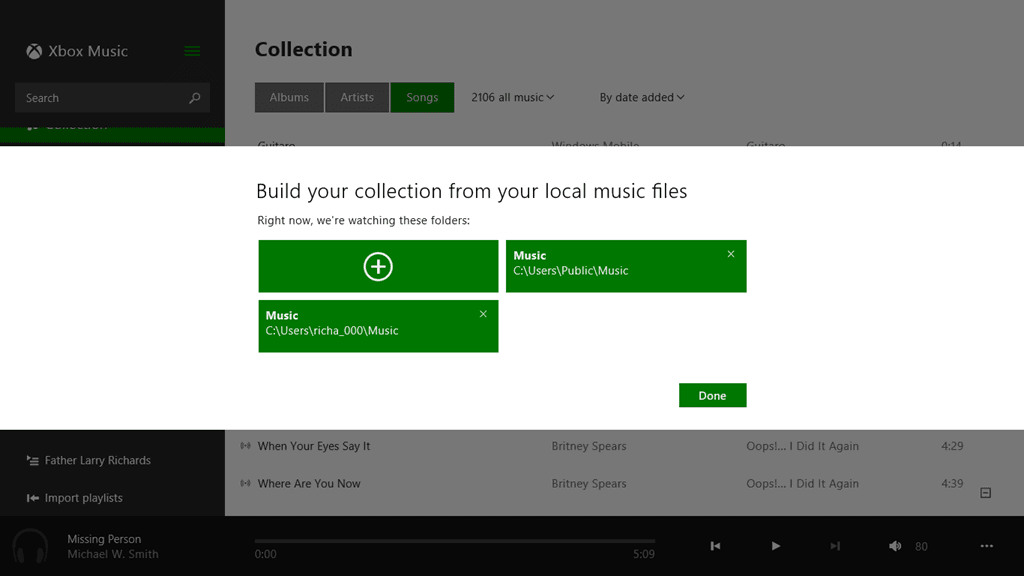Select the Songs tab
1024x576 pixels.
[x=422, y=97]
